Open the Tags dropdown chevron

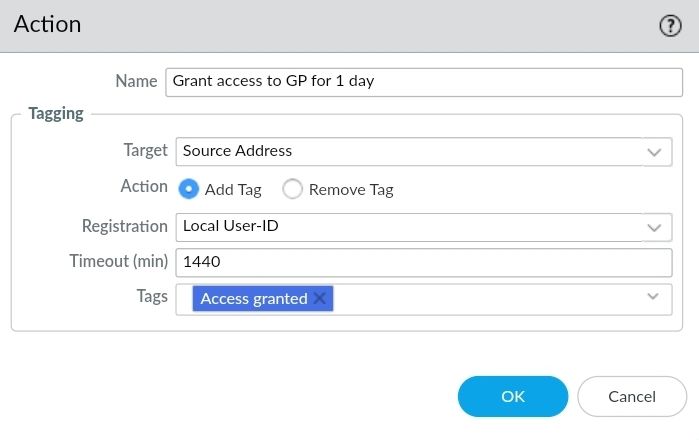pos(654,297)
